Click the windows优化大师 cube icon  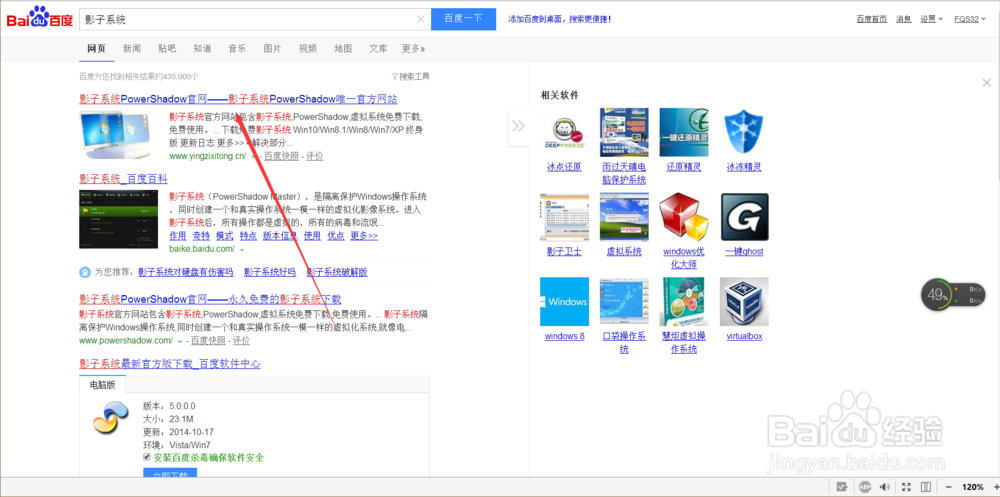click(684, 218)
